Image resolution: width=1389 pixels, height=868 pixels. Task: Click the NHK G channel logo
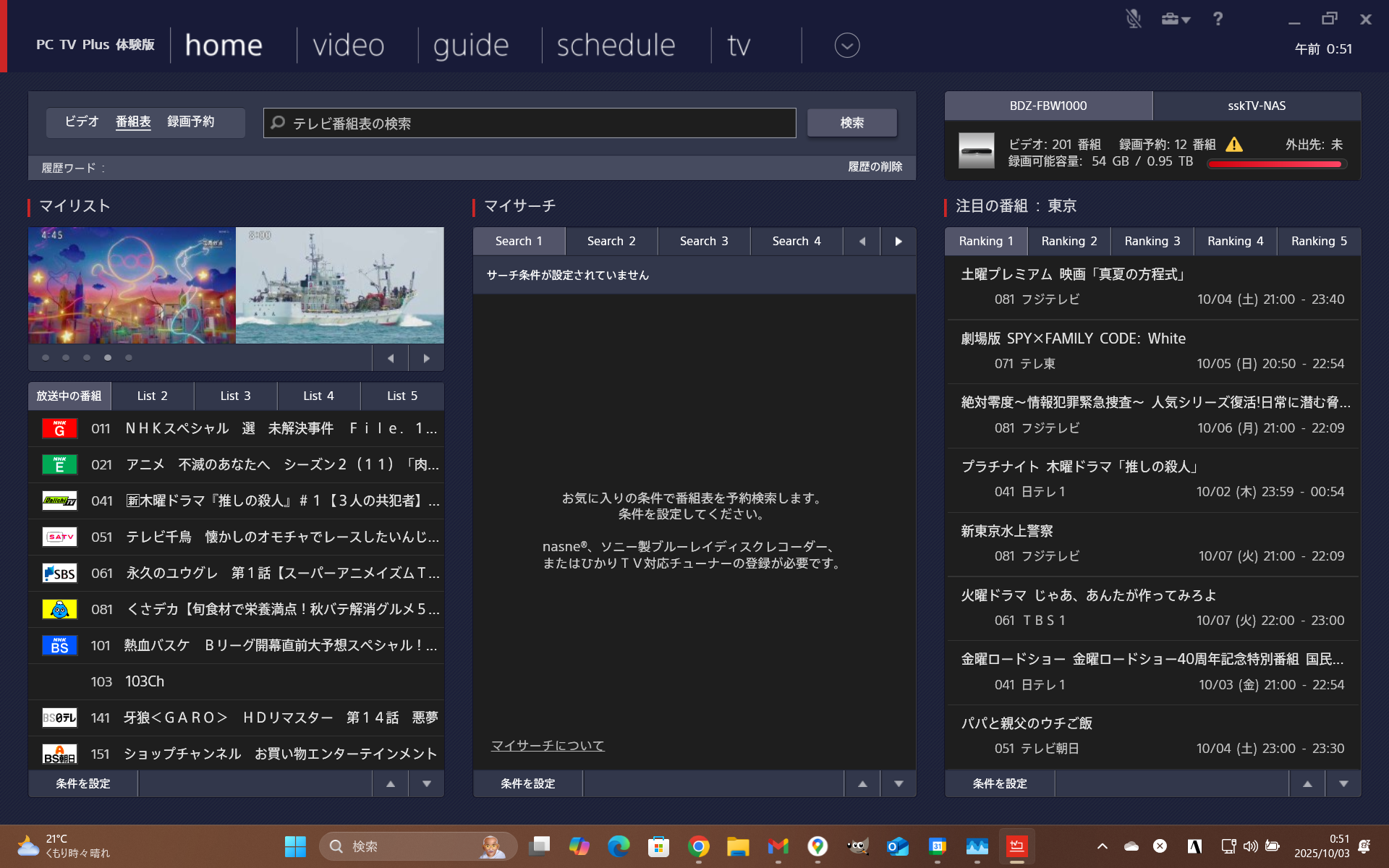coord(59,428)
